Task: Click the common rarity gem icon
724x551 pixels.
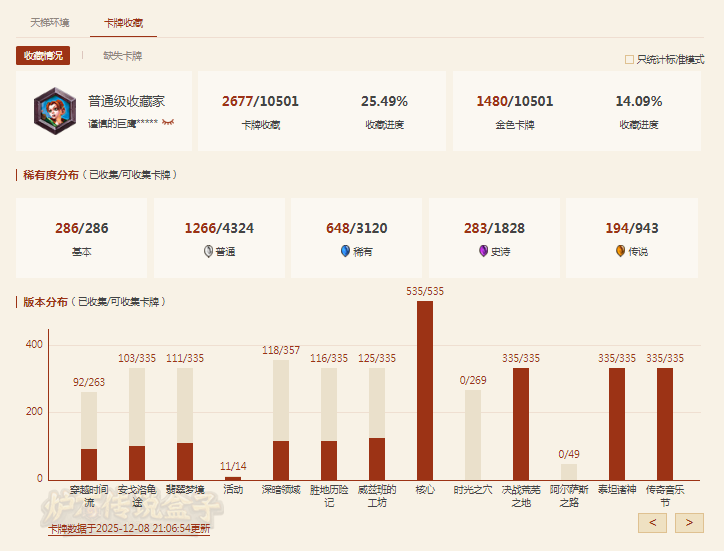Action: (x=208, y=252)
